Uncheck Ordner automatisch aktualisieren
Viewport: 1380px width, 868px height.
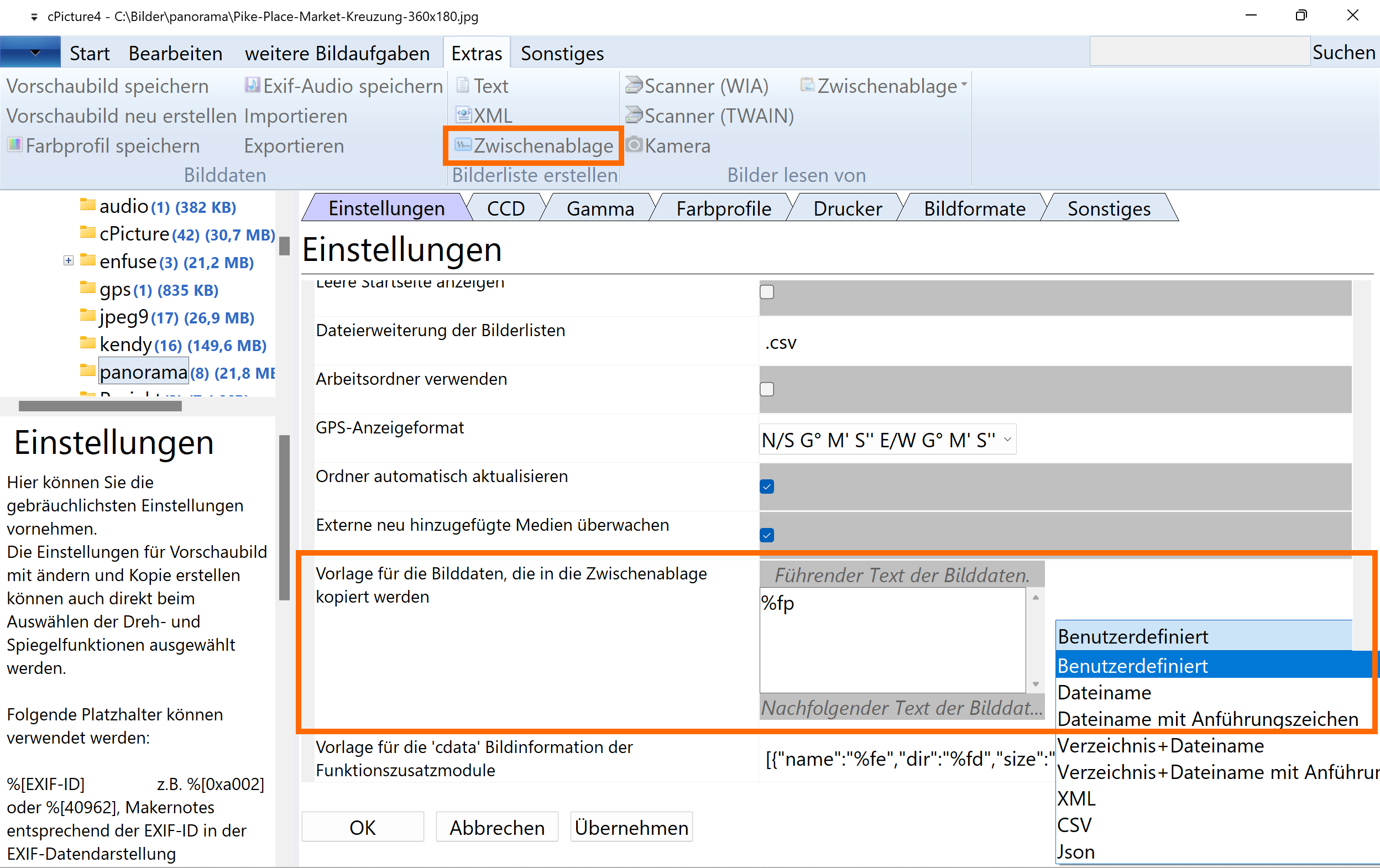(766, 487)
